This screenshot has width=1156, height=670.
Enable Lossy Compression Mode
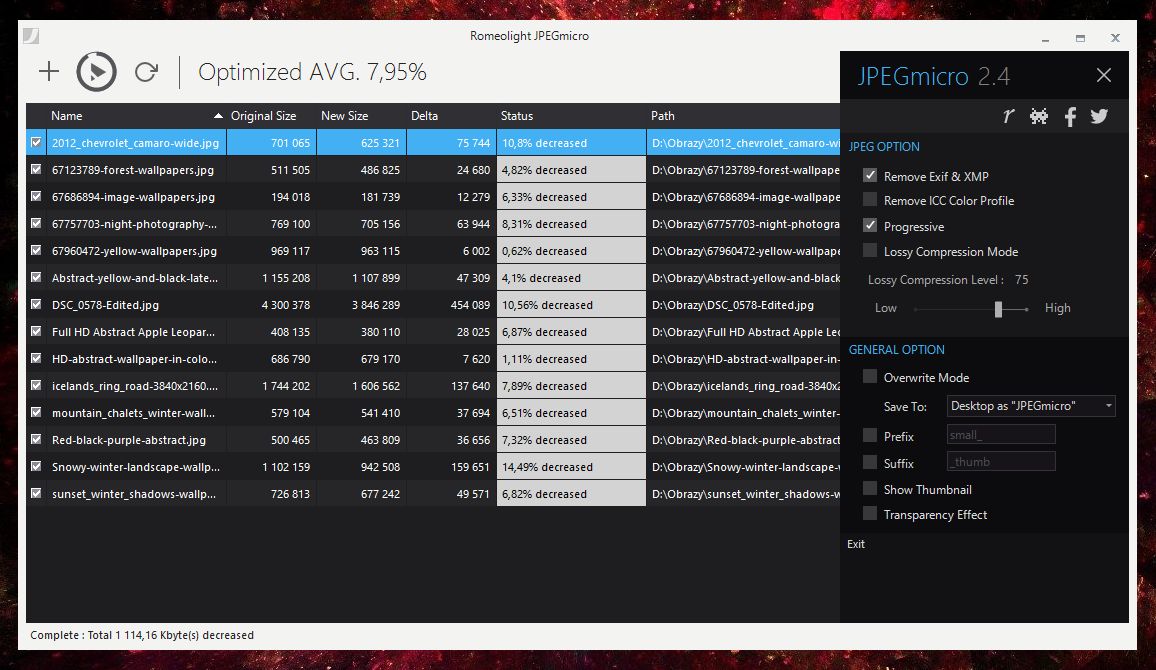tap(870, 251)
